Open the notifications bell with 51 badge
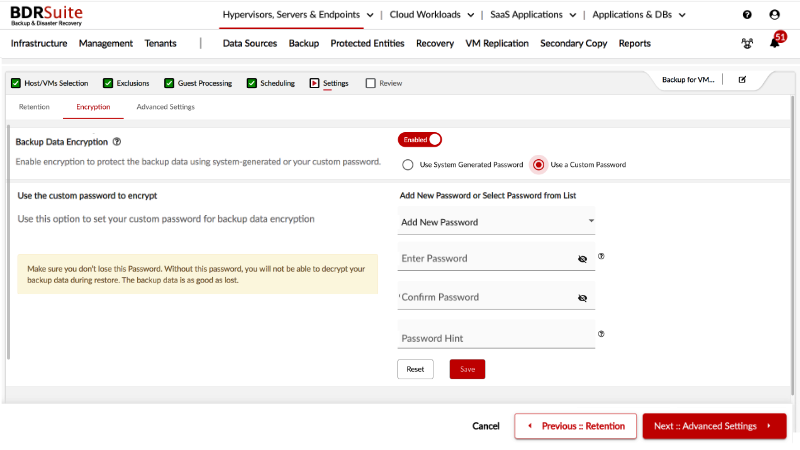The image size is (800, 450). pos(774,43)
